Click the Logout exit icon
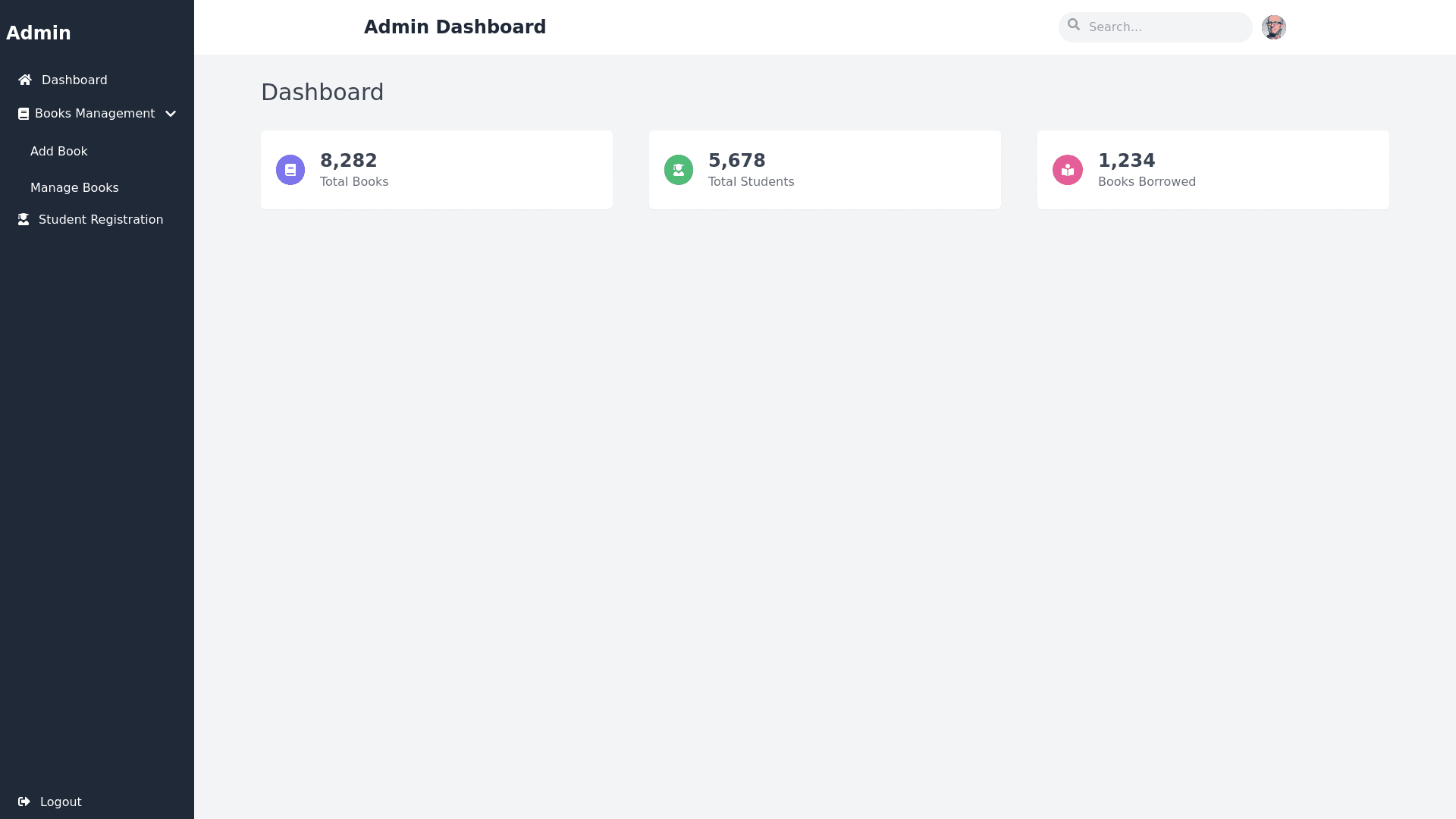Viewport: 1456px width, 819px height. coord(24,802)
